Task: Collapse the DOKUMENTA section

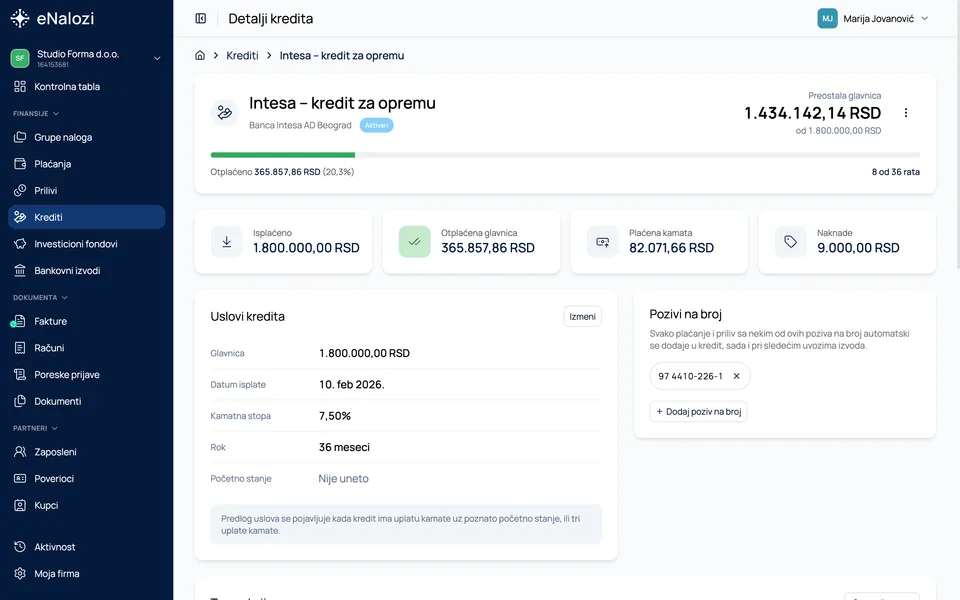Action: pos(40,298)
